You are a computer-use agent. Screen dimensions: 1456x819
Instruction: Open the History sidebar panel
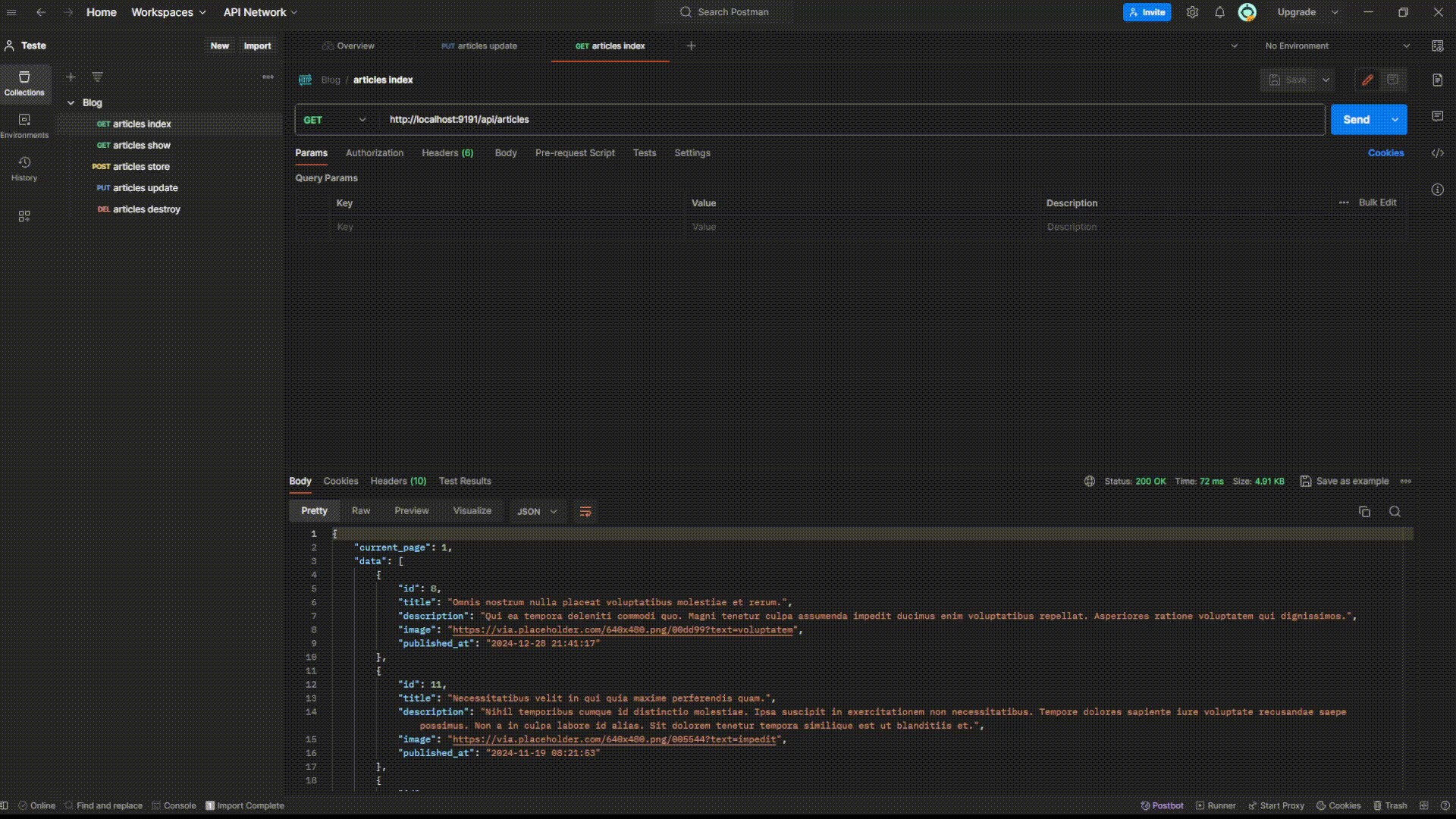(24, 168)
